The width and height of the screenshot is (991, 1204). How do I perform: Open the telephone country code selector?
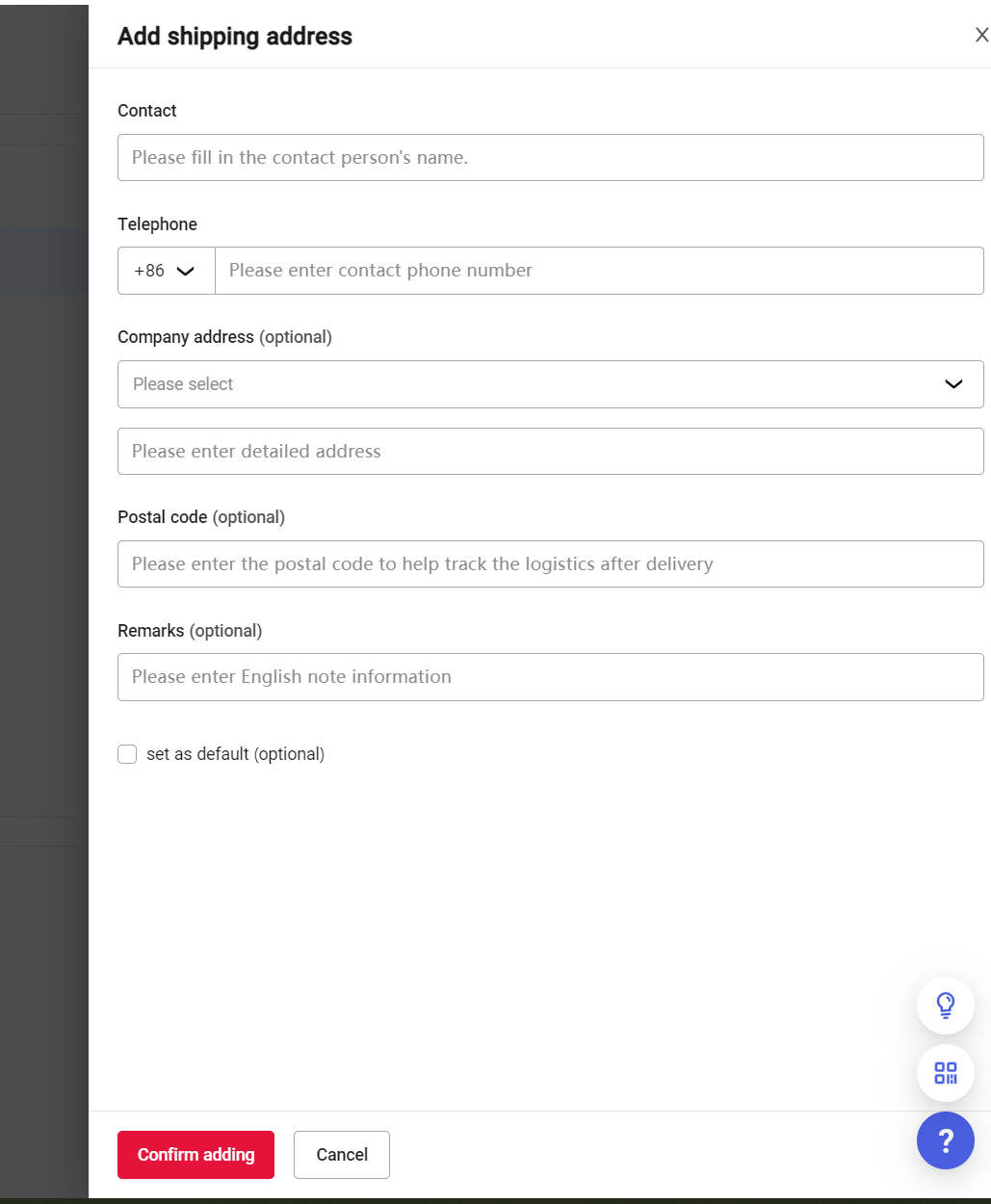(x=166, y=271)
